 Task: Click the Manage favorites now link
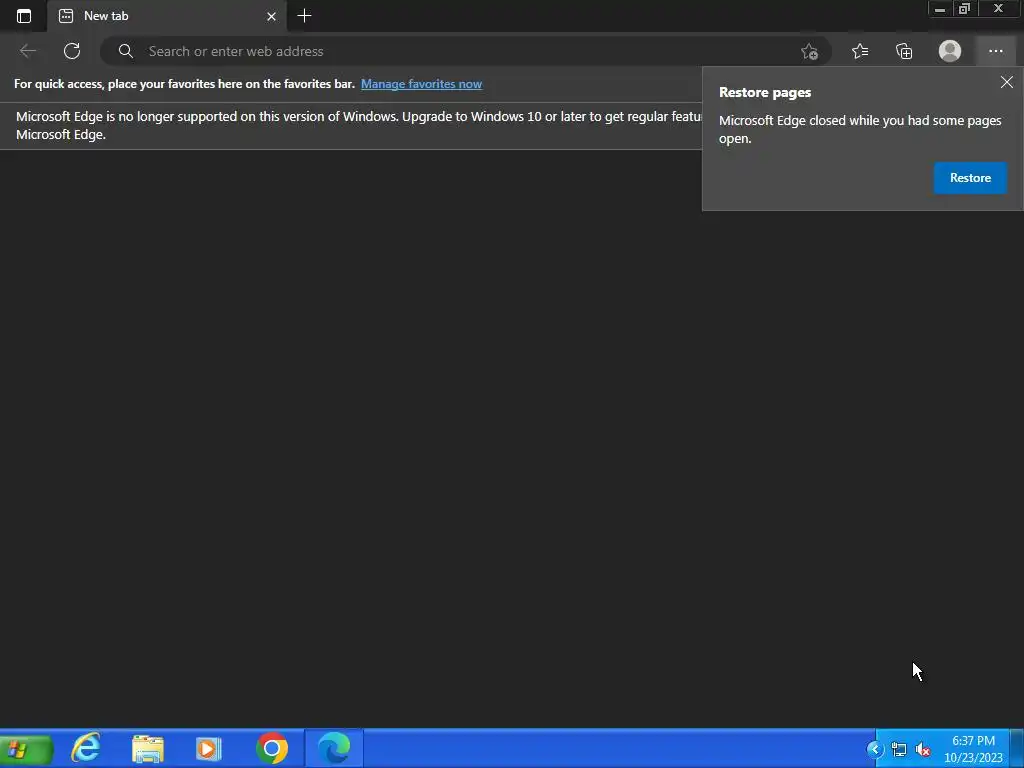421,84
